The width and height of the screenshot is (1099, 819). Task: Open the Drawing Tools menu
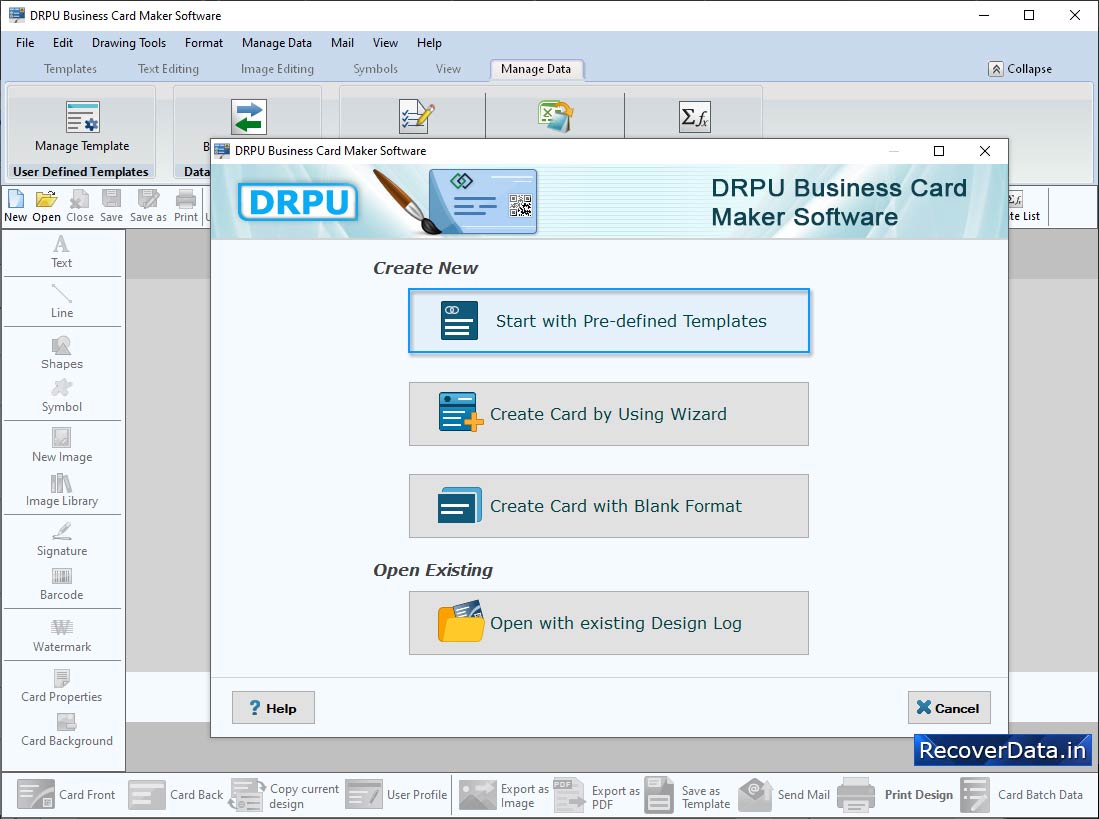click(x=129, y=43)
